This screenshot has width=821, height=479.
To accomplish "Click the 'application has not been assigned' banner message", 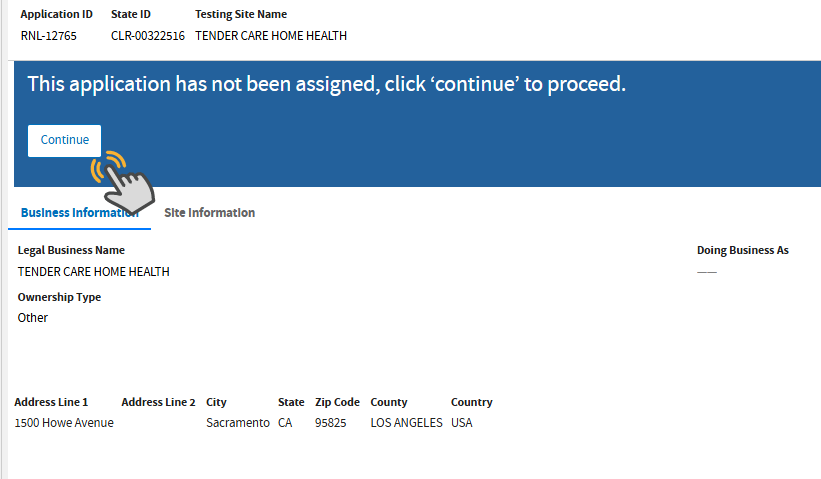I will point(326,84).
